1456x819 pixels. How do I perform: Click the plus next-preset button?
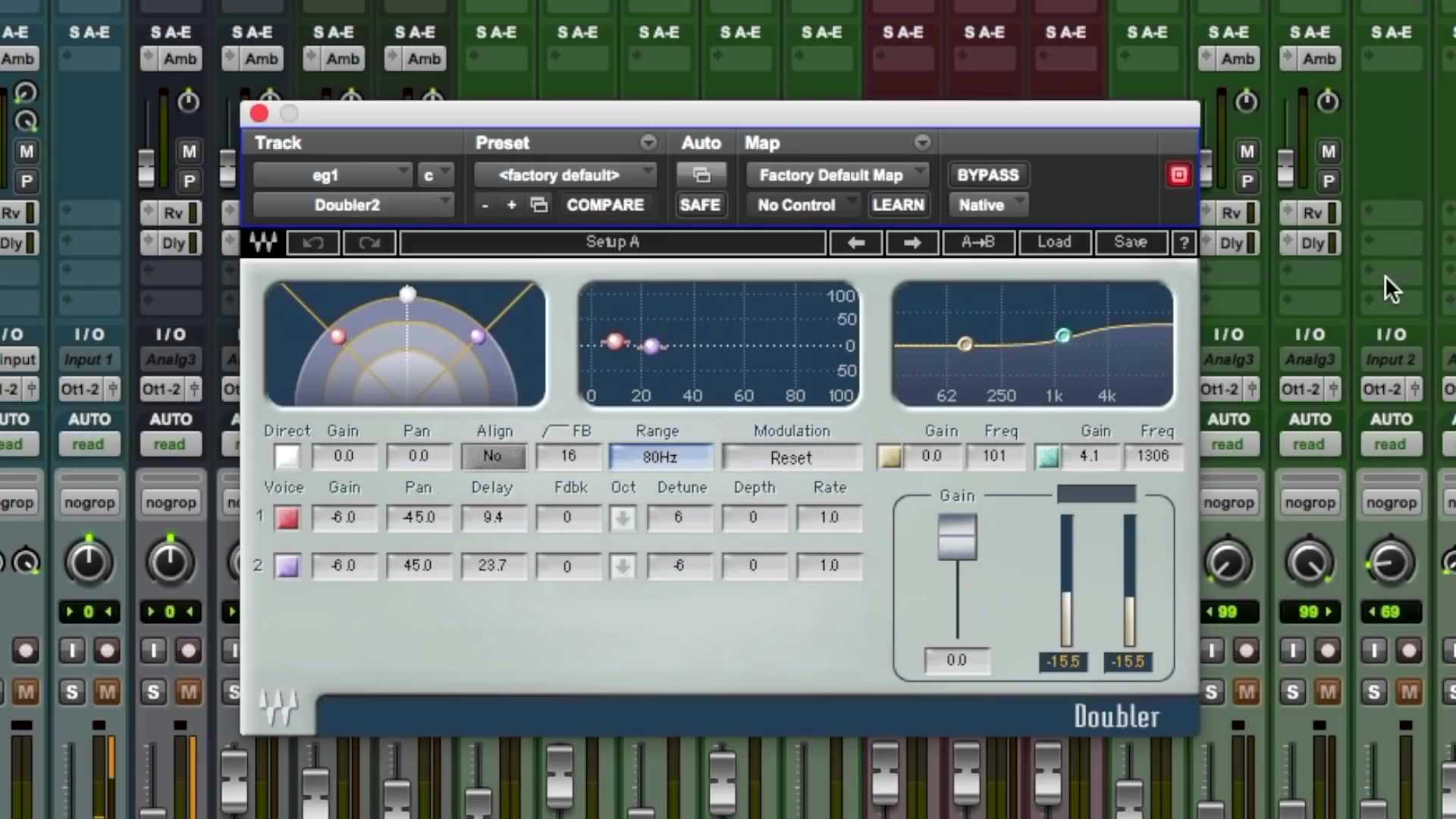[512, 205]
